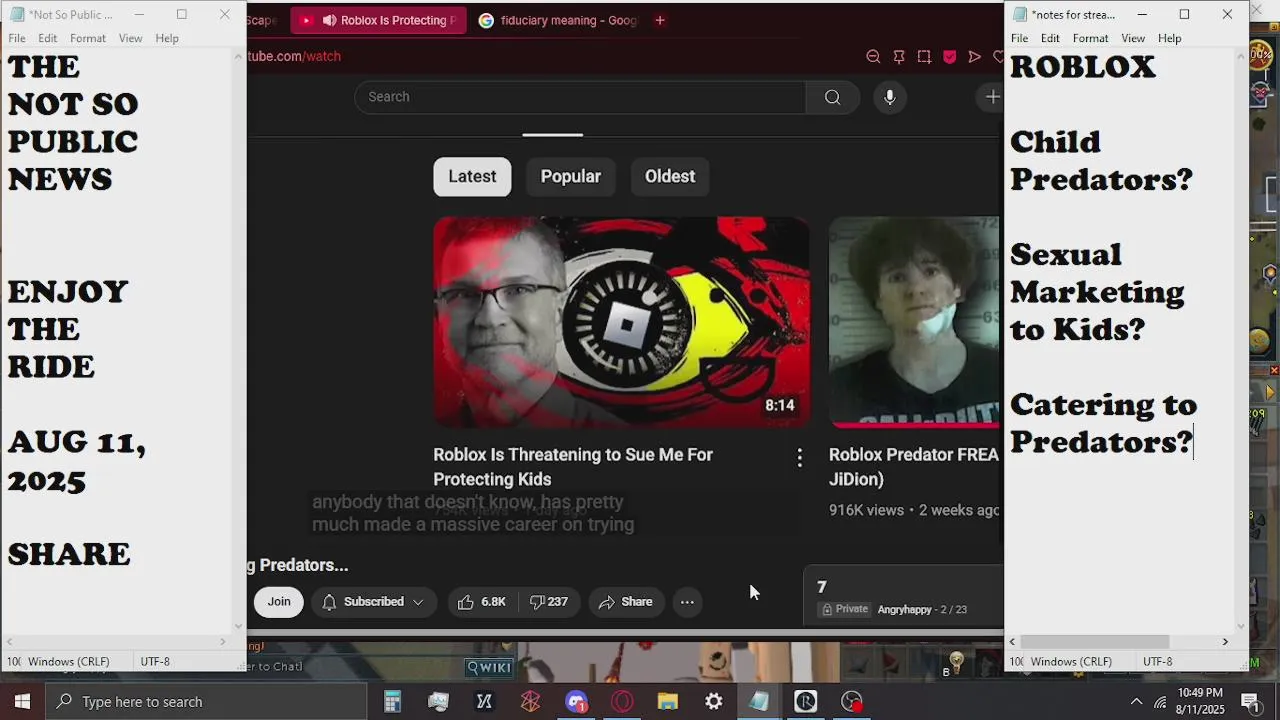Open options menu for Roblox Is Threatening video
The width and height of the screenshot is (1280, 720).
point(799,458)
